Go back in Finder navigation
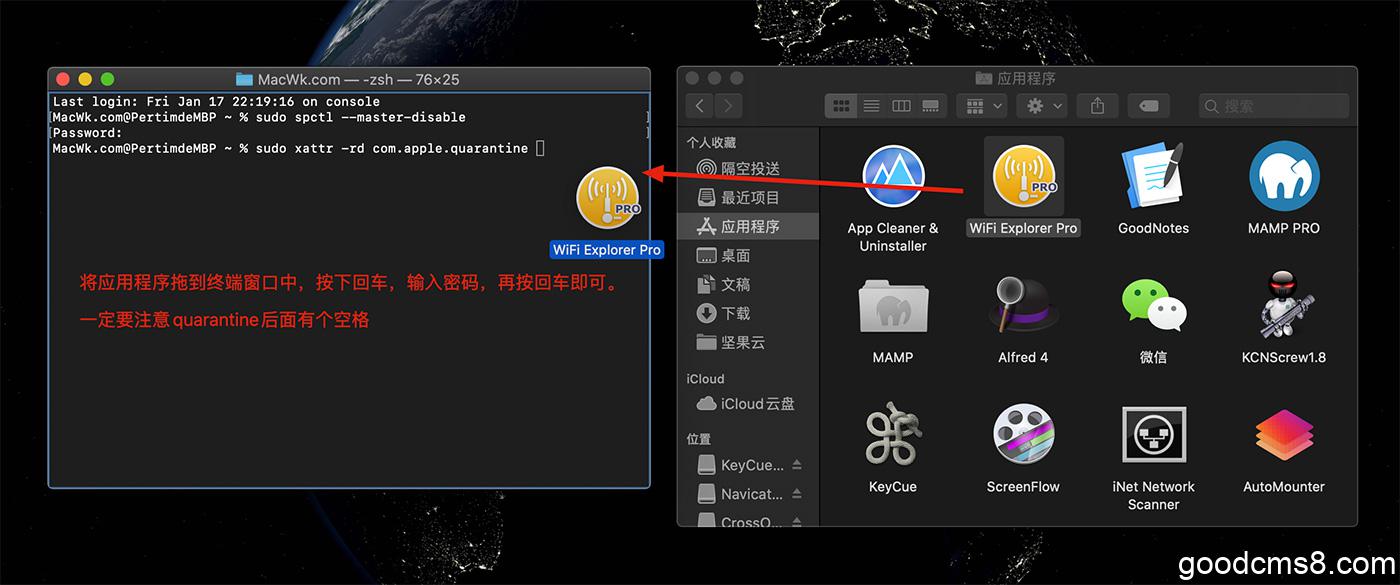 click(x=699, y=105)
